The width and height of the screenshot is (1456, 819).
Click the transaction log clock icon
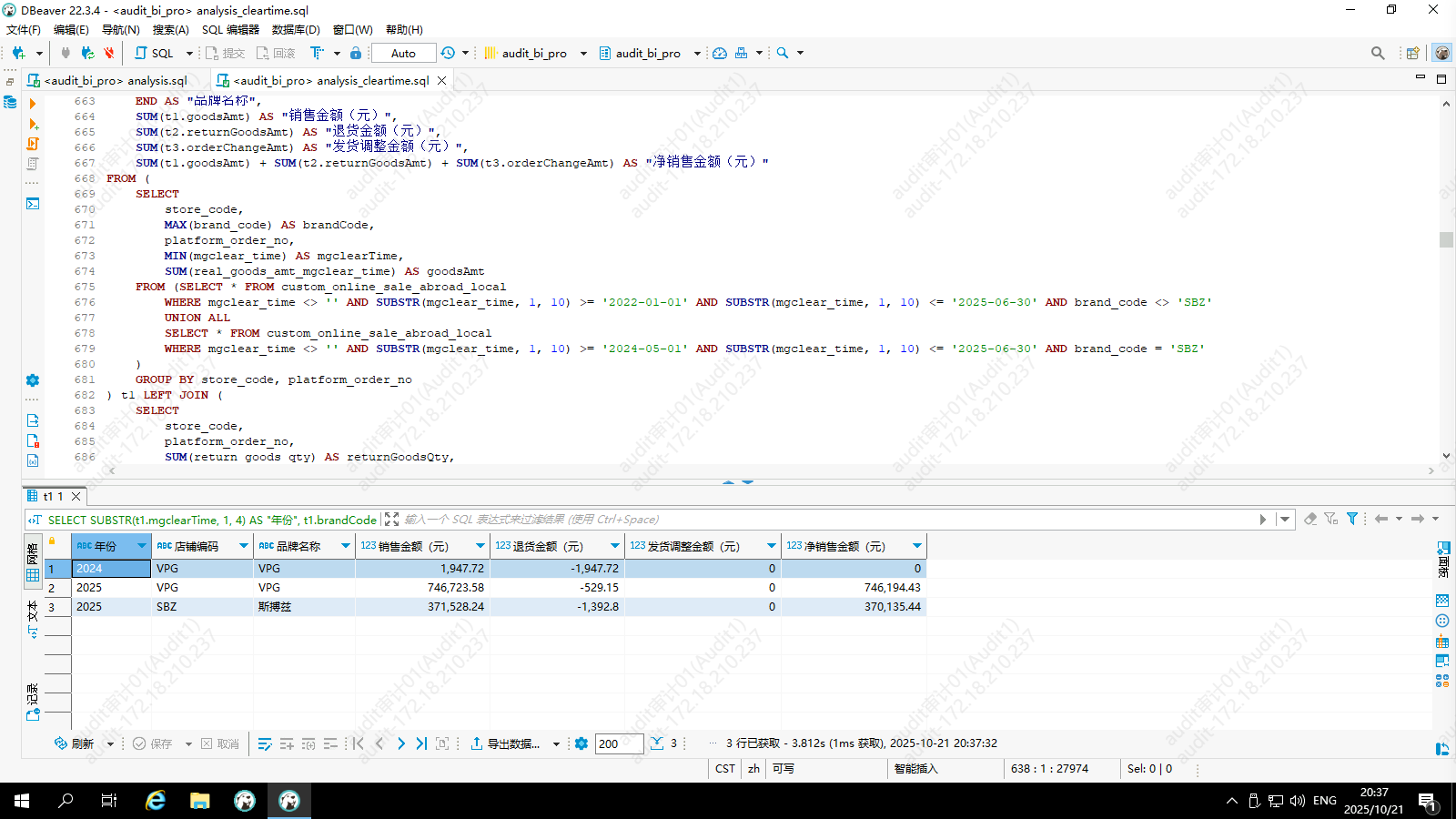coord(448,53)
